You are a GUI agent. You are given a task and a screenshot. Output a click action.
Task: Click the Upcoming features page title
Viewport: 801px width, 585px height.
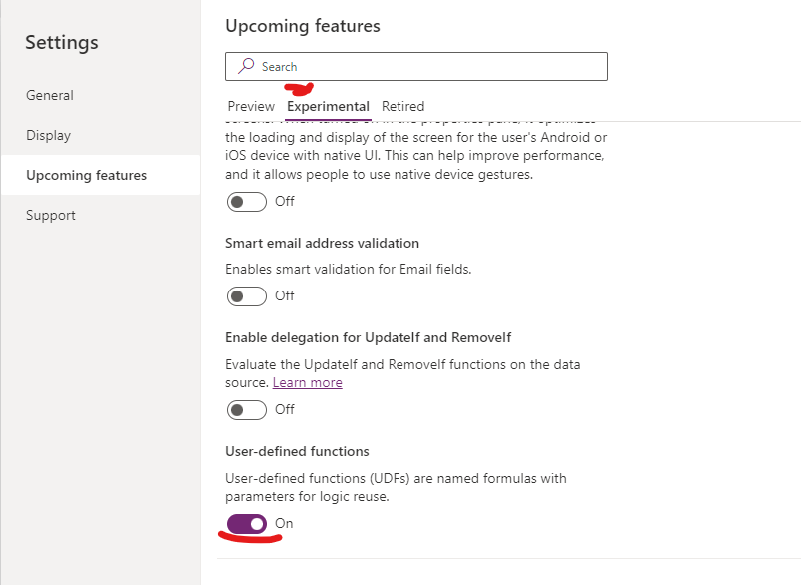[301, 26]
